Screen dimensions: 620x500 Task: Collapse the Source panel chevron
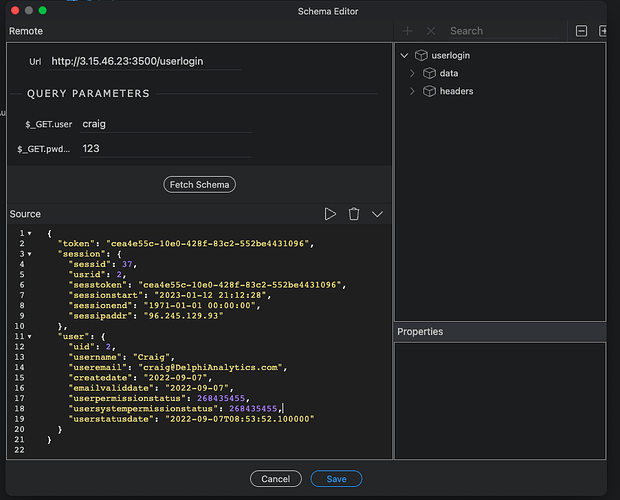coord(378,214)
